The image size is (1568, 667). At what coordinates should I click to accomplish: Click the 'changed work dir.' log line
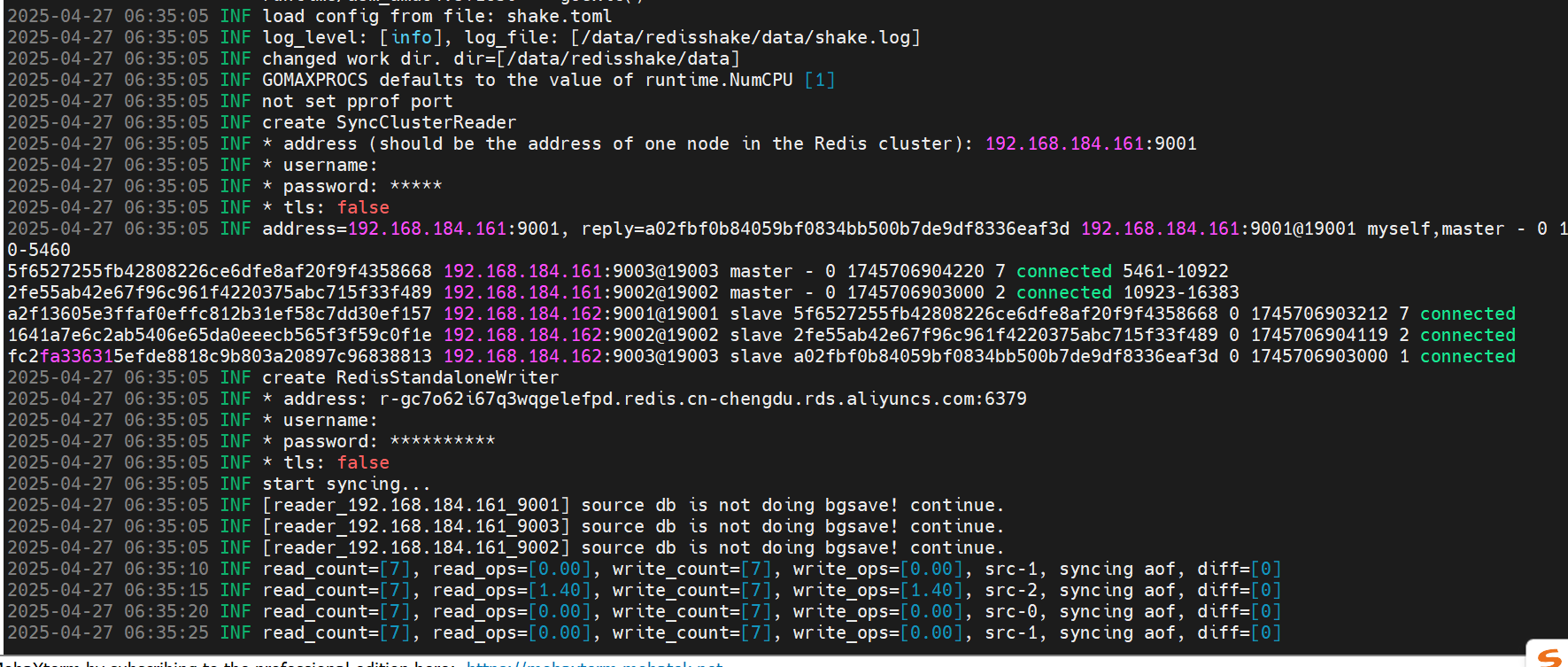[500, 58]
